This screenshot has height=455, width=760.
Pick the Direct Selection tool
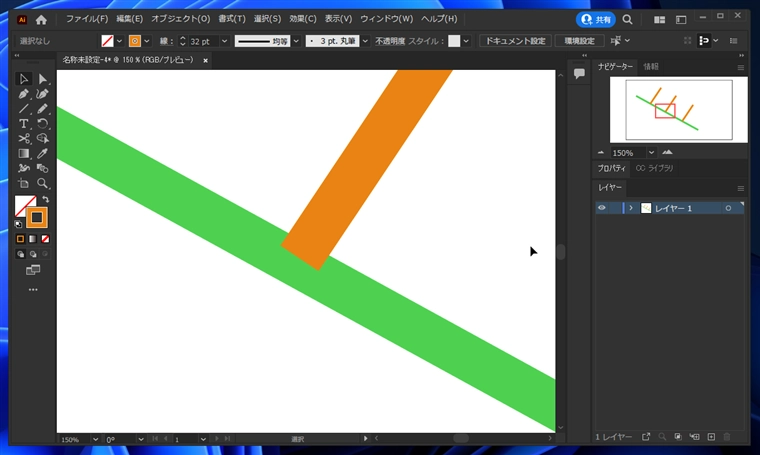pyautogui.click(x=43, y=78)
